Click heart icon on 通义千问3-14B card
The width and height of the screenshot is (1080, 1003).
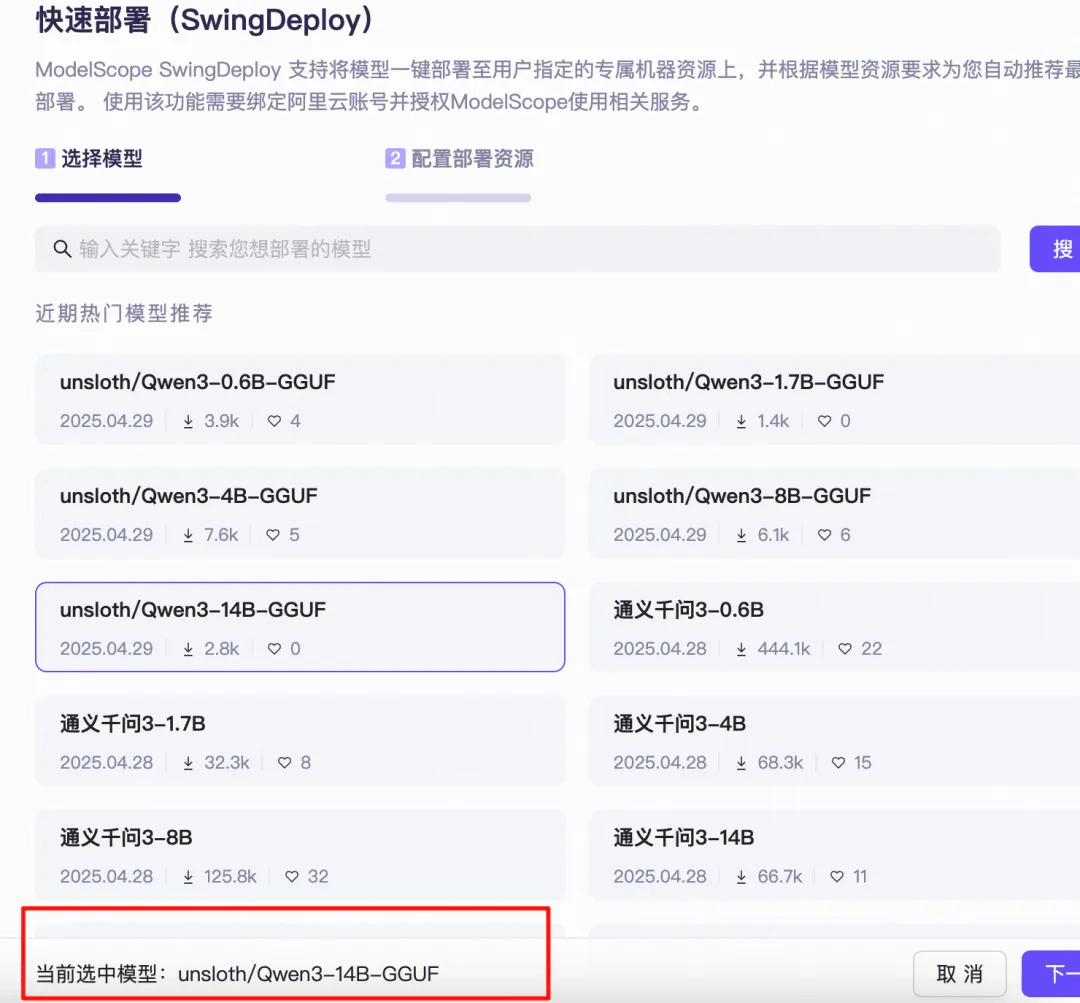point(837,876)
